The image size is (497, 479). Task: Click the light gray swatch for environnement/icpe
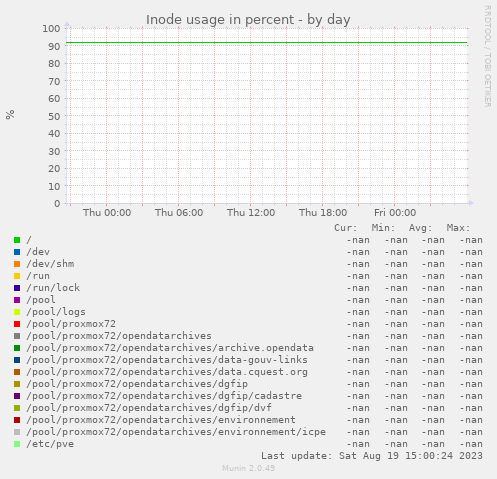click(x=17, y=432)
